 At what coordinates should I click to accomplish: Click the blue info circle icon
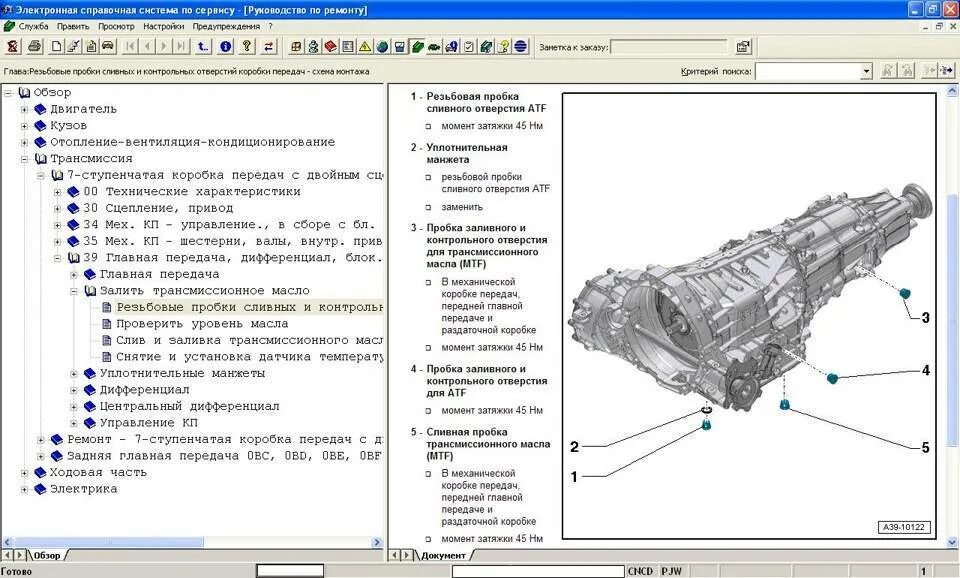(x=226, y=47)
